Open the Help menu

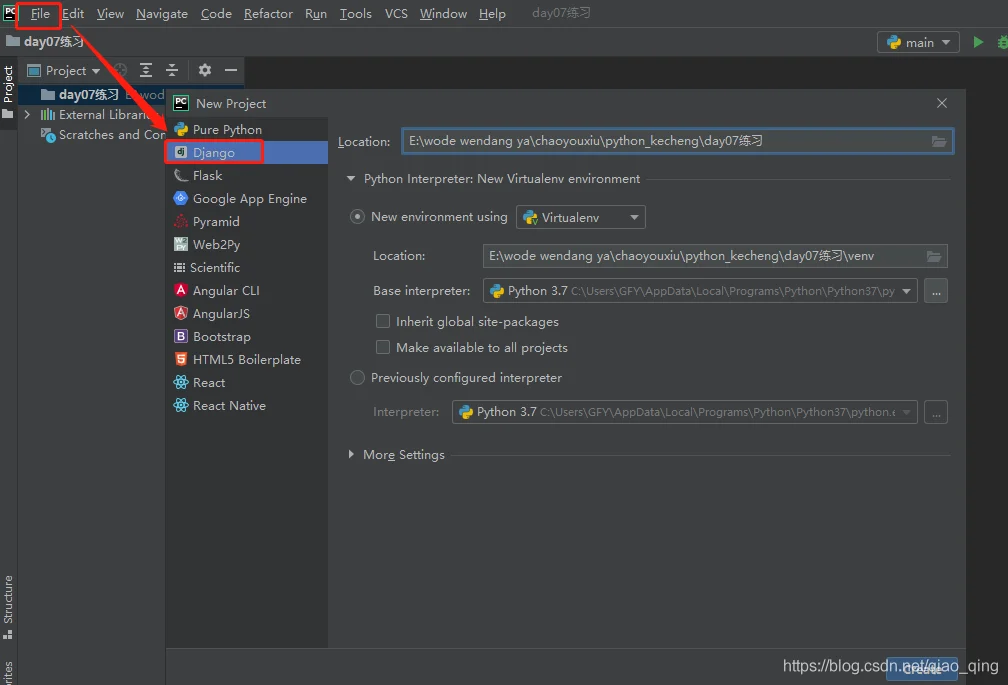(x=492, y=13)
